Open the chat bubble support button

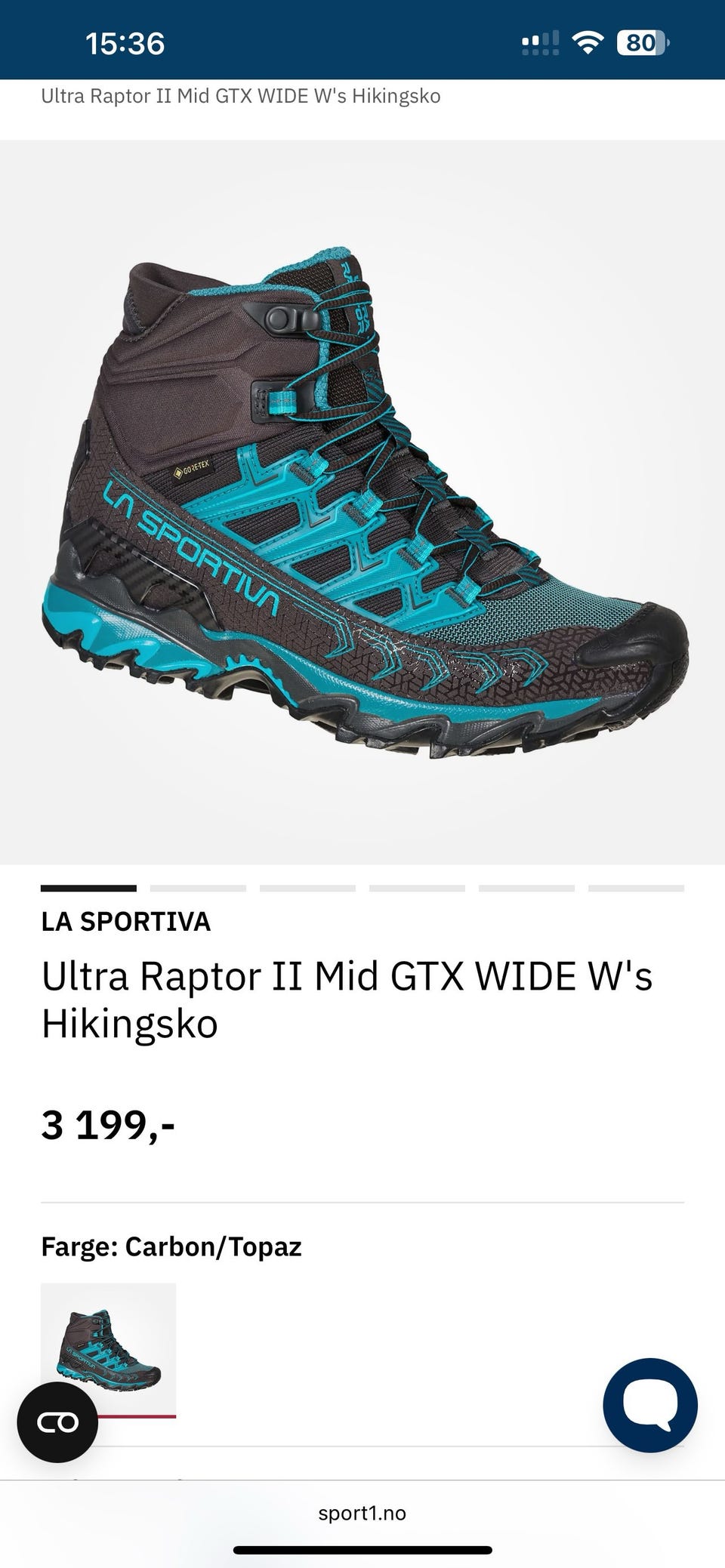pyautogui.click(x=650, y=1405)
